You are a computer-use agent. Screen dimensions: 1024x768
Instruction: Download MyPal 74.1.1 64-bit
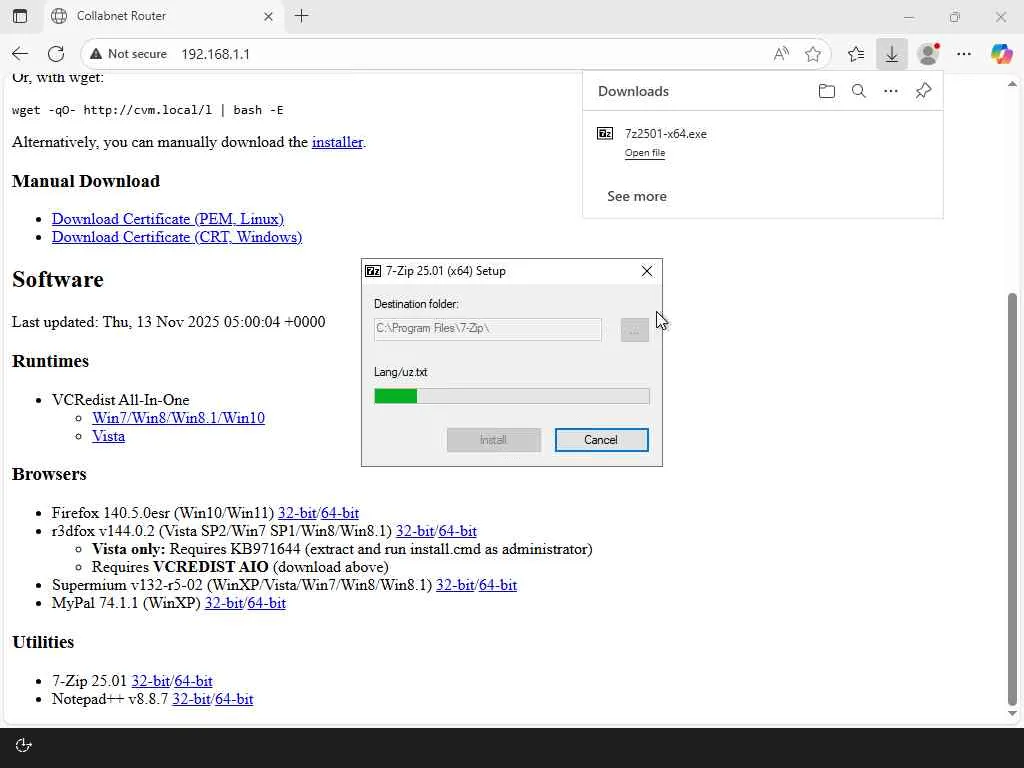click(x=266, y=603)
